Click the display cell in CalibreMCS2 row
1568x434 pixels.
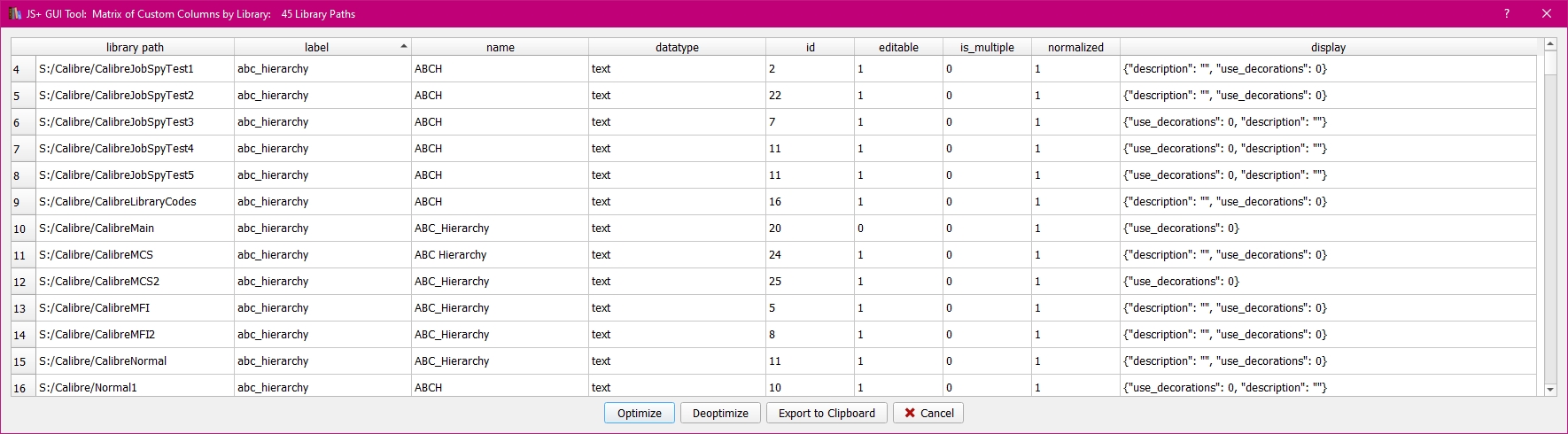tap(1328, 282)
